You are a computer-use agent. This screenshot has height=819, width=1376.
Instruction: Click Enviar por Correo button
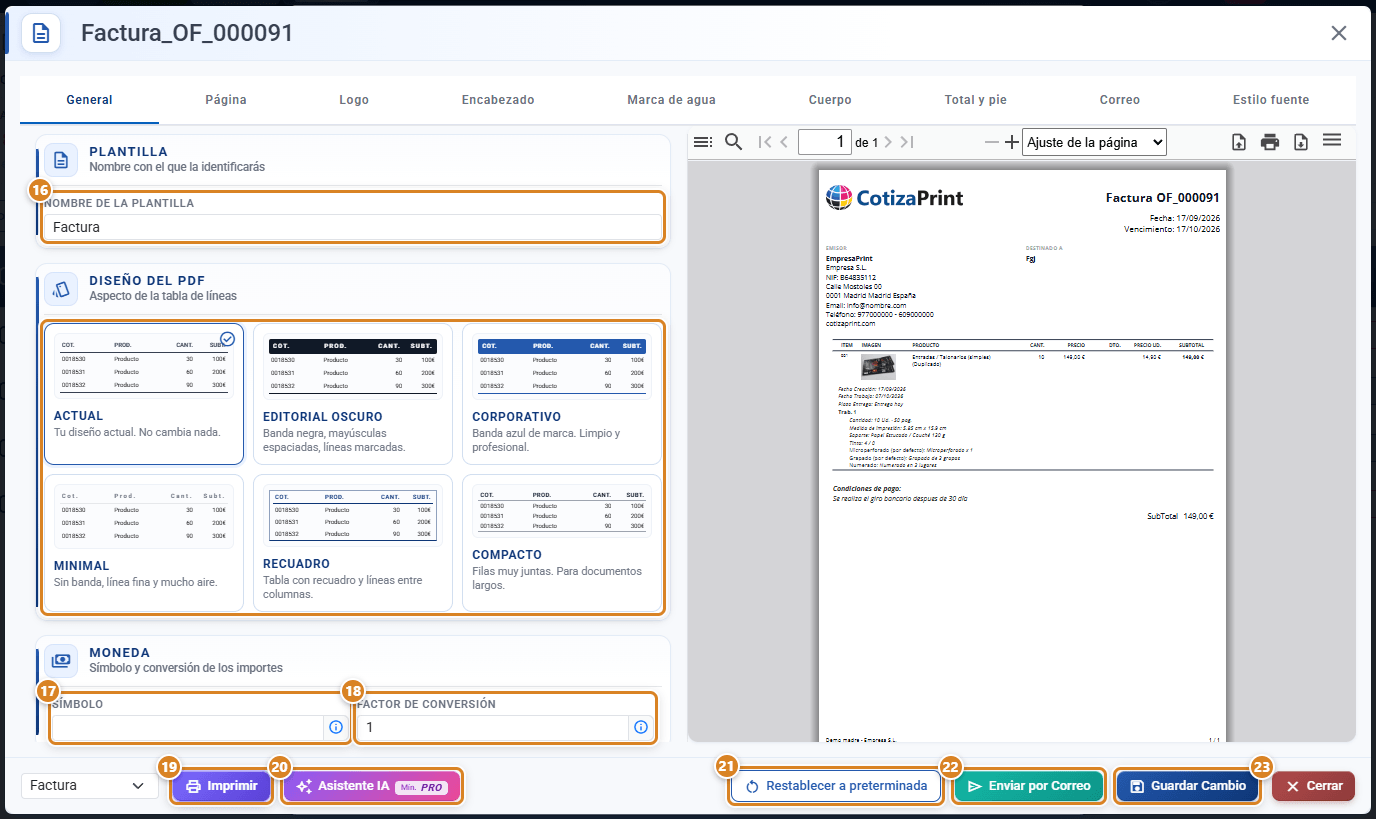[x=1029, y=786]
